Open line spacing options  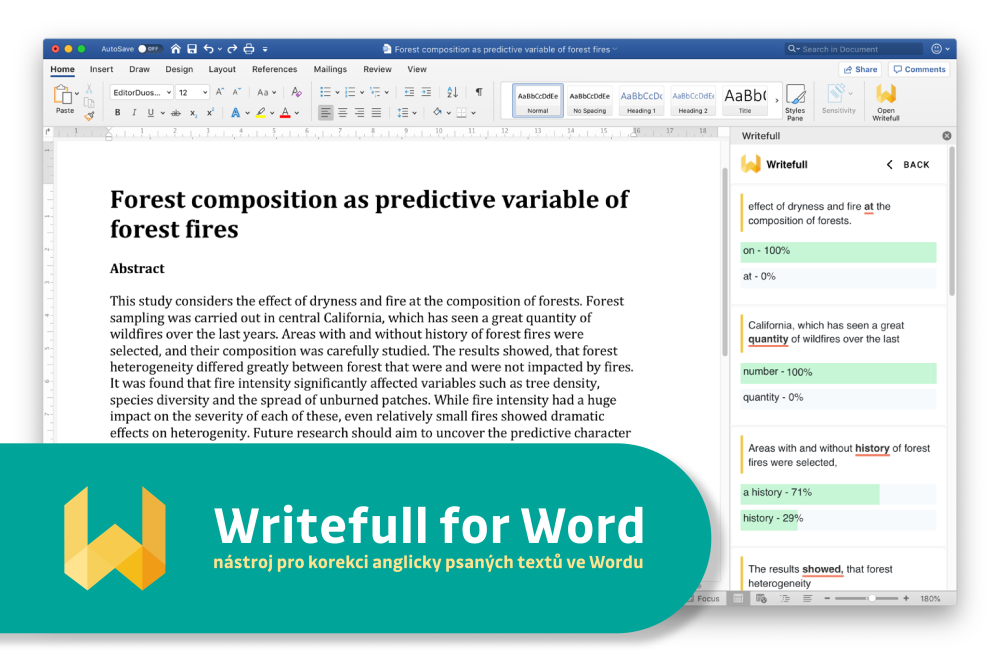406,113
